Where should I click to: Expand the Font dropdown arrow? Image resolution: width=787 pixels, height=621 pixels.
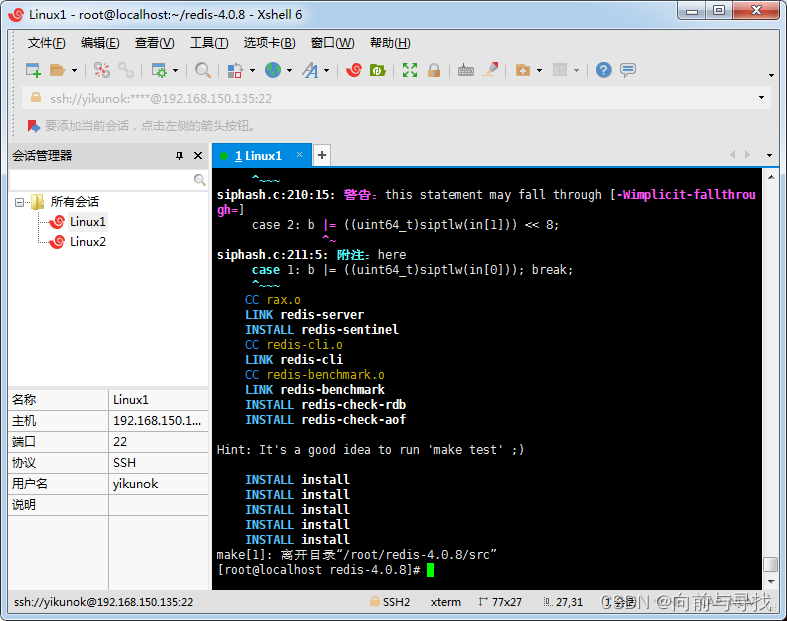click(x=326, y=71)
